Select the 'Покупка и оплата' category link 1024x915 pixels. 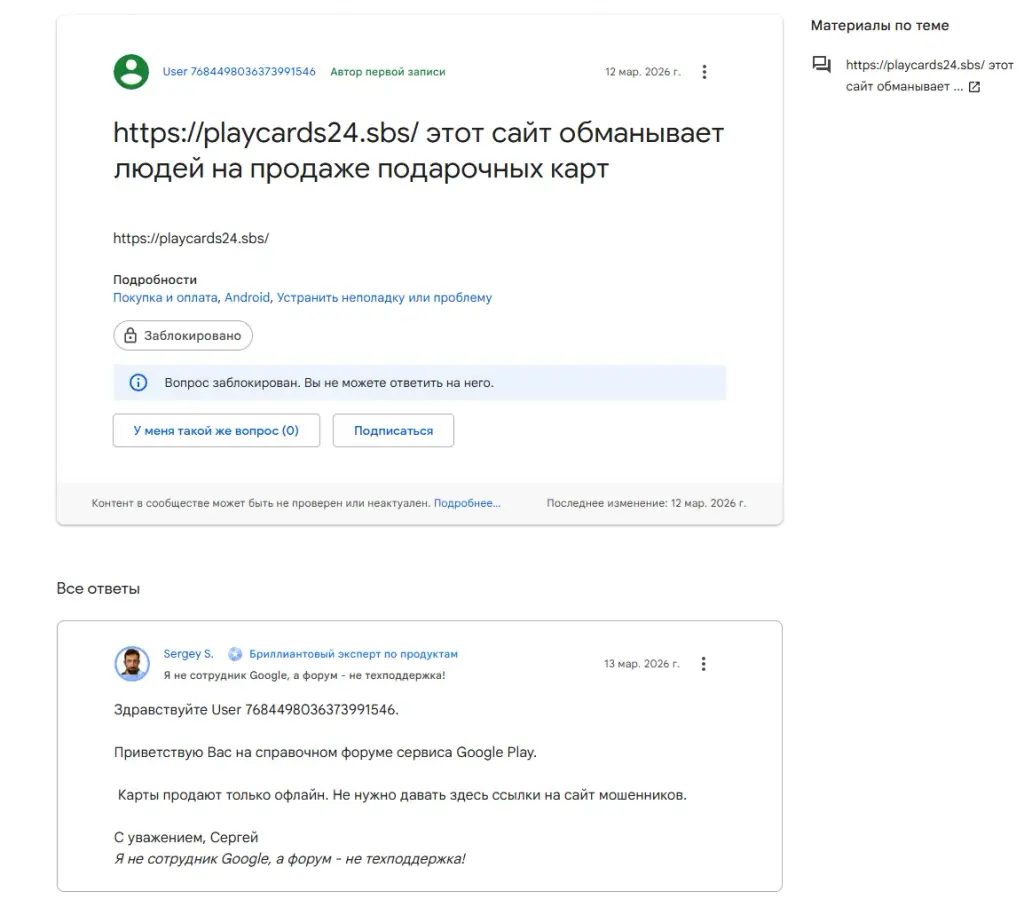click(165, 298)
